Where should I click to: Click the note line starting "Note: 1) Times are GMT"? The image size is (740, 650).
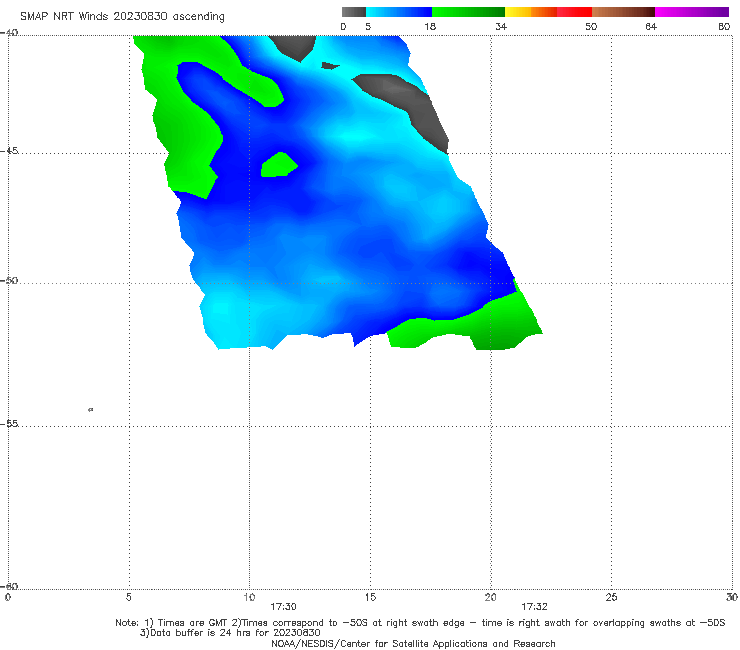pos(420,623)
